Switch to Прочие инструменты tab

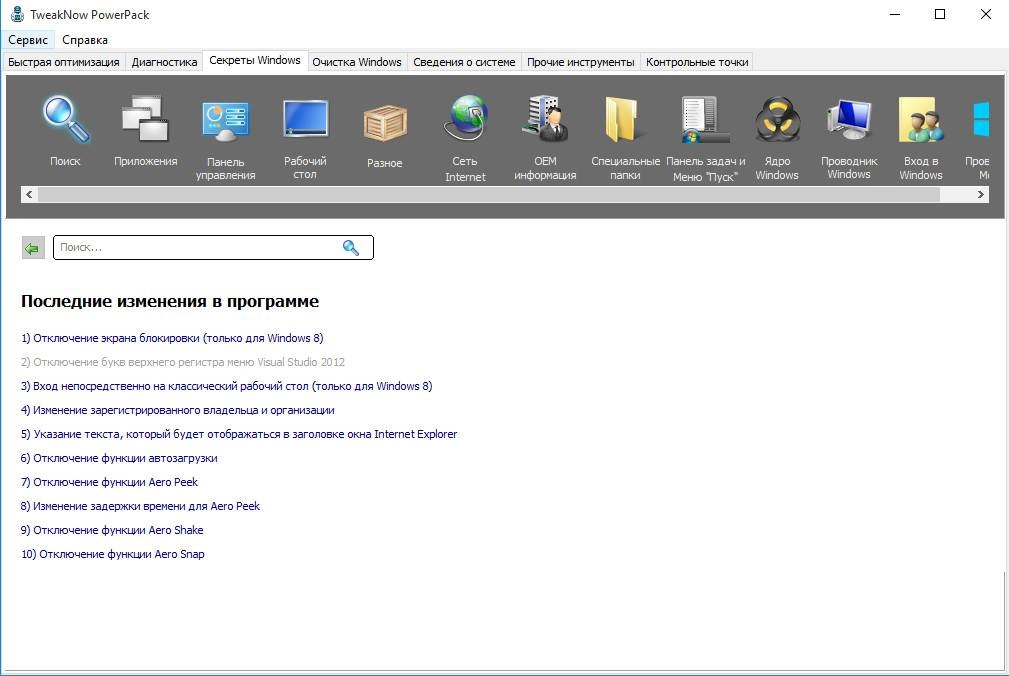[580, 62]
